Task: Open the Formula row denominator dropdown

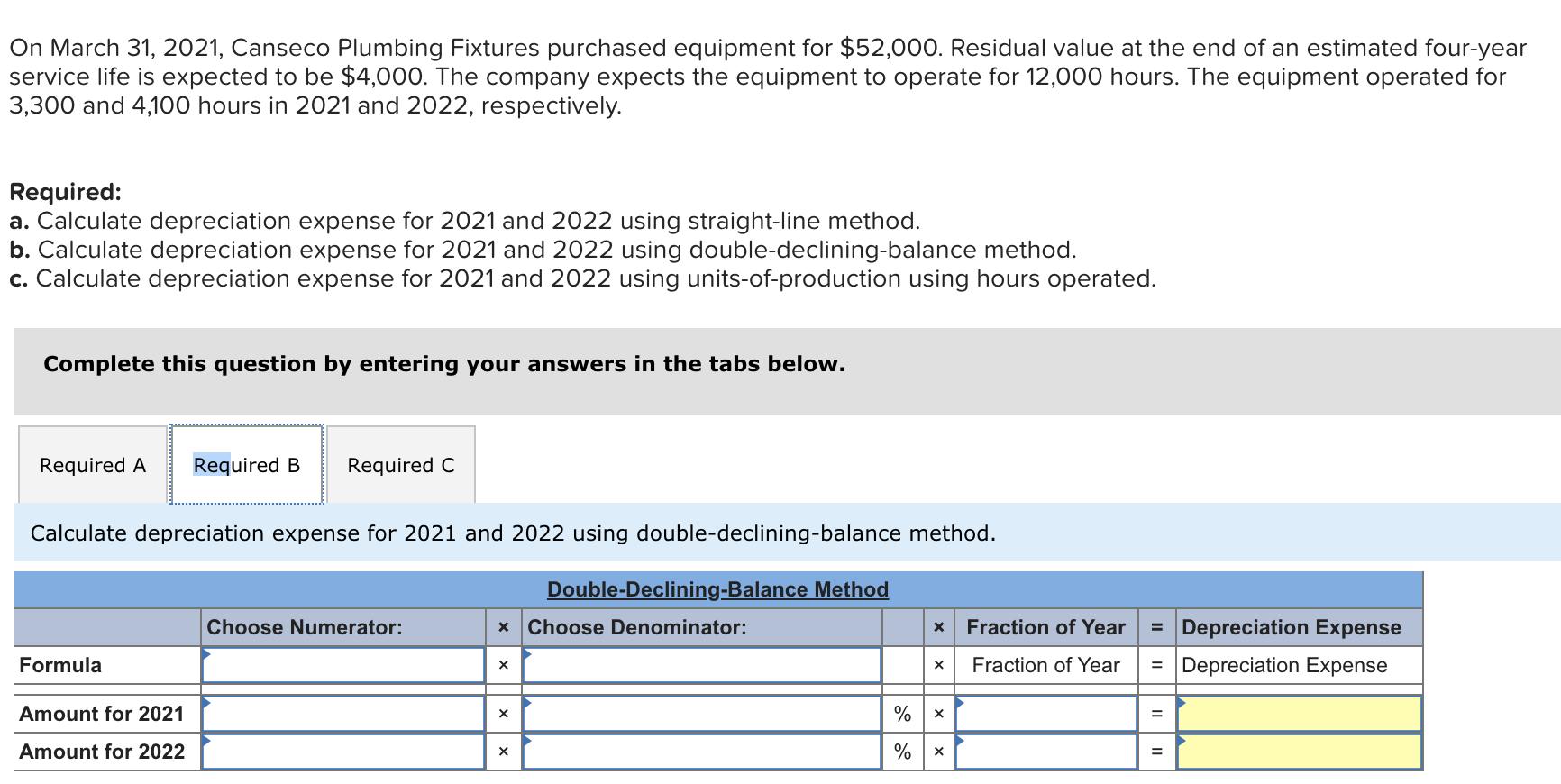Action: pos(702,665)
